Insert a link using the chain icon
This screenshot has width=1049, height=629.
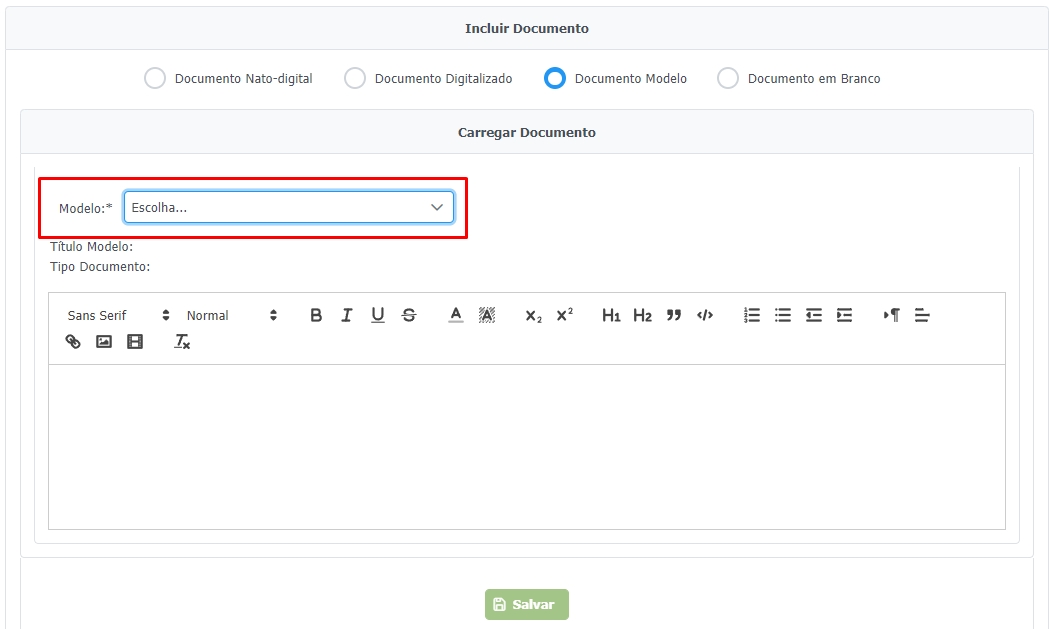pos(73,341)
